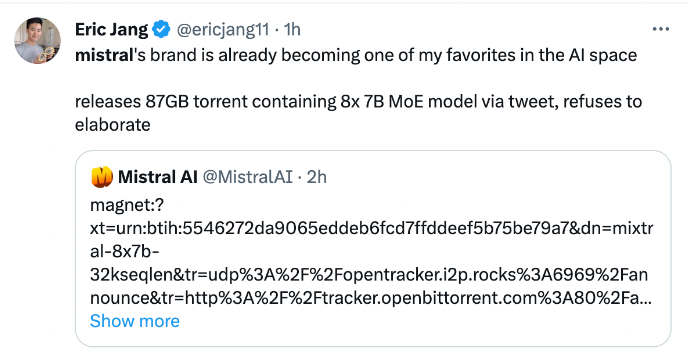Visit the @MistralAI handle
This screenshot has width=688, height=363.
(247, 177)
